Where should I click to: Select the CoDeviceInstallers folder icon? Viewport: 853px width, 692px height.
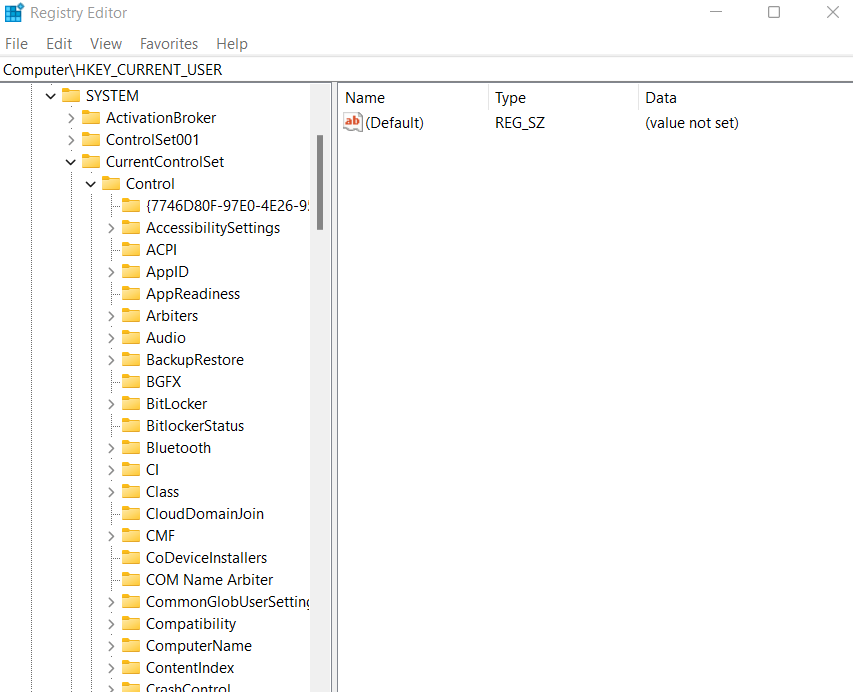click(131, 558)
